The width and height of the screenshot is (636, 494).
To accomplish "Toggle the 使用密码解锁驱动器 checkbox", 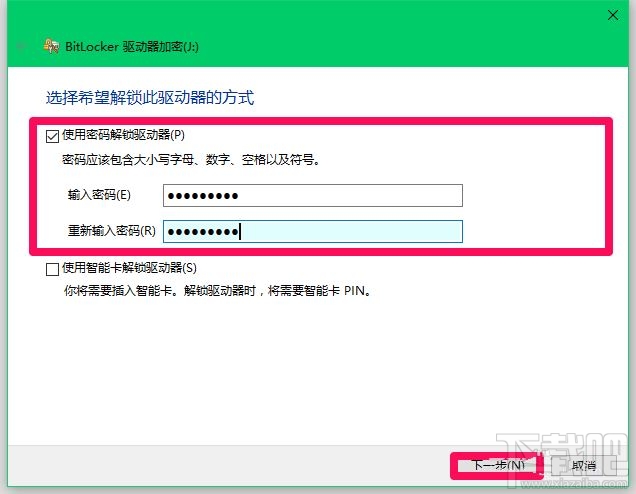I will (x=53, y=135).
